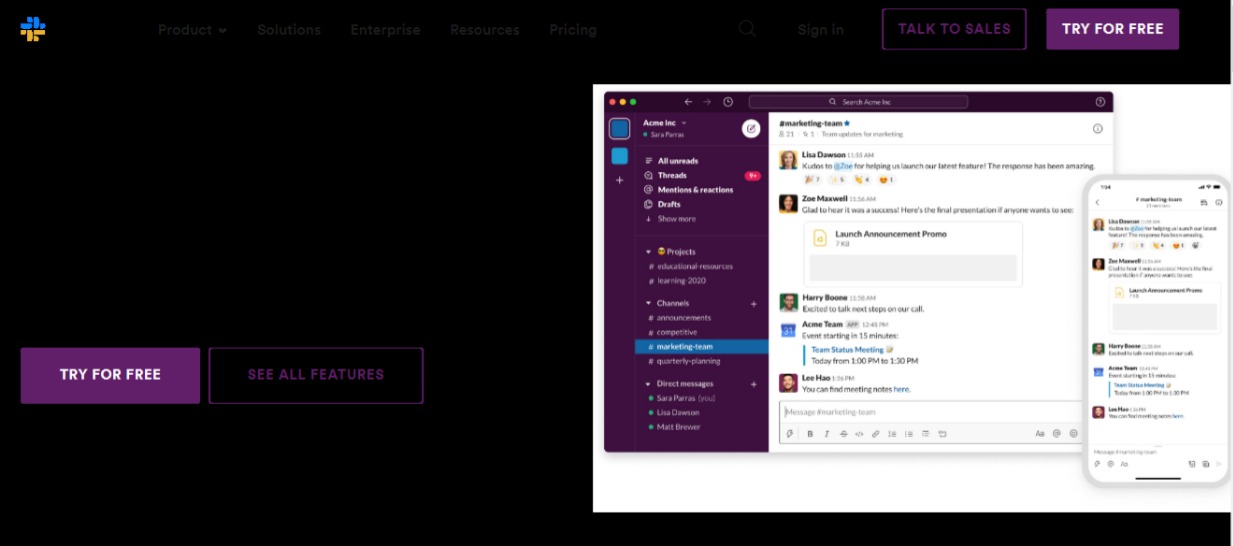Click the TALK TO SALES button
The image size is (1233, 546).
954,29
